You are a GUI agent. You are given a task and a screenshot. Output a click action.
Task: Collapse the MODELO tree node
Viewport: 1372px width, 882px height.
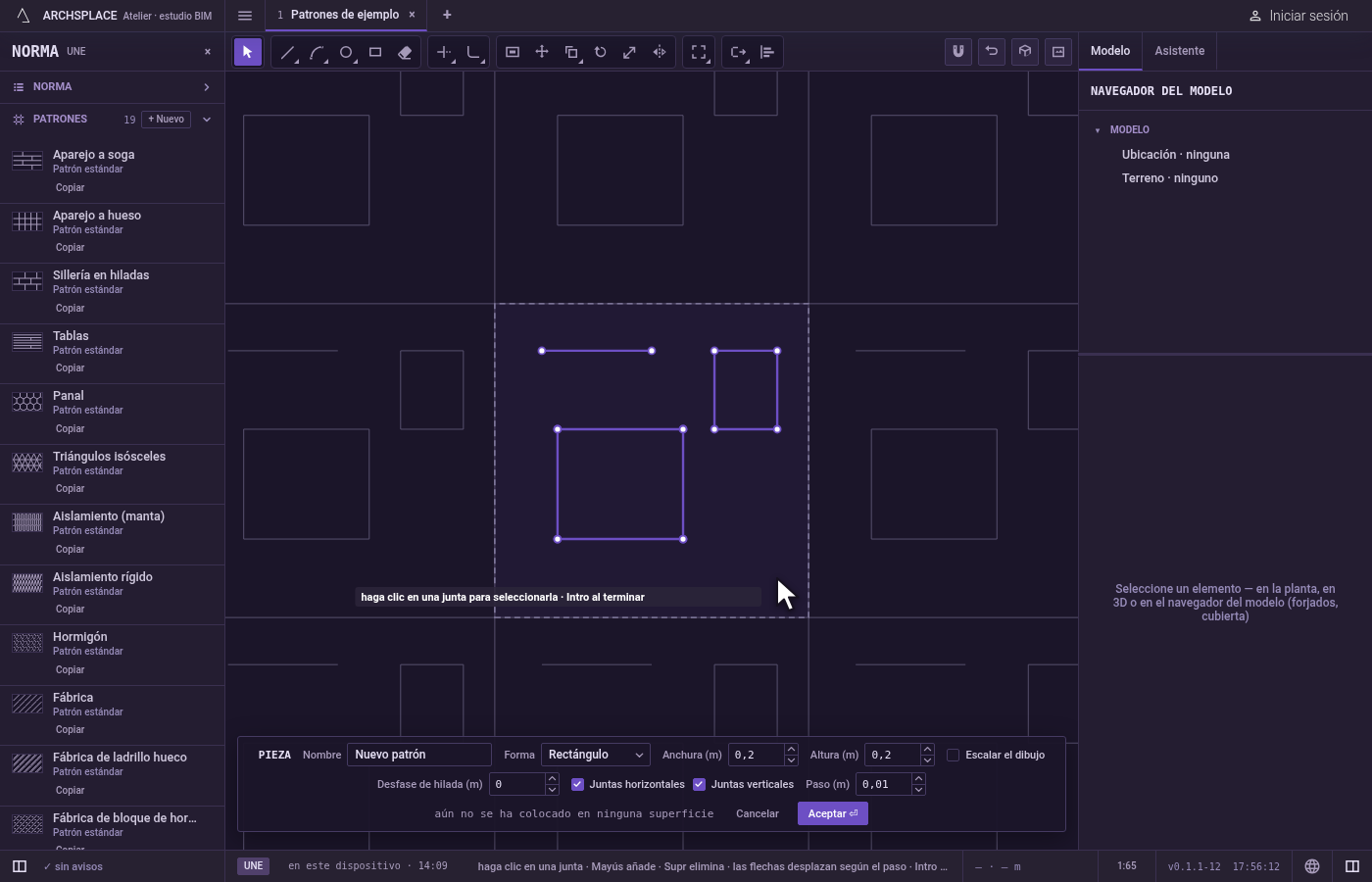[x=1098, y=130]
